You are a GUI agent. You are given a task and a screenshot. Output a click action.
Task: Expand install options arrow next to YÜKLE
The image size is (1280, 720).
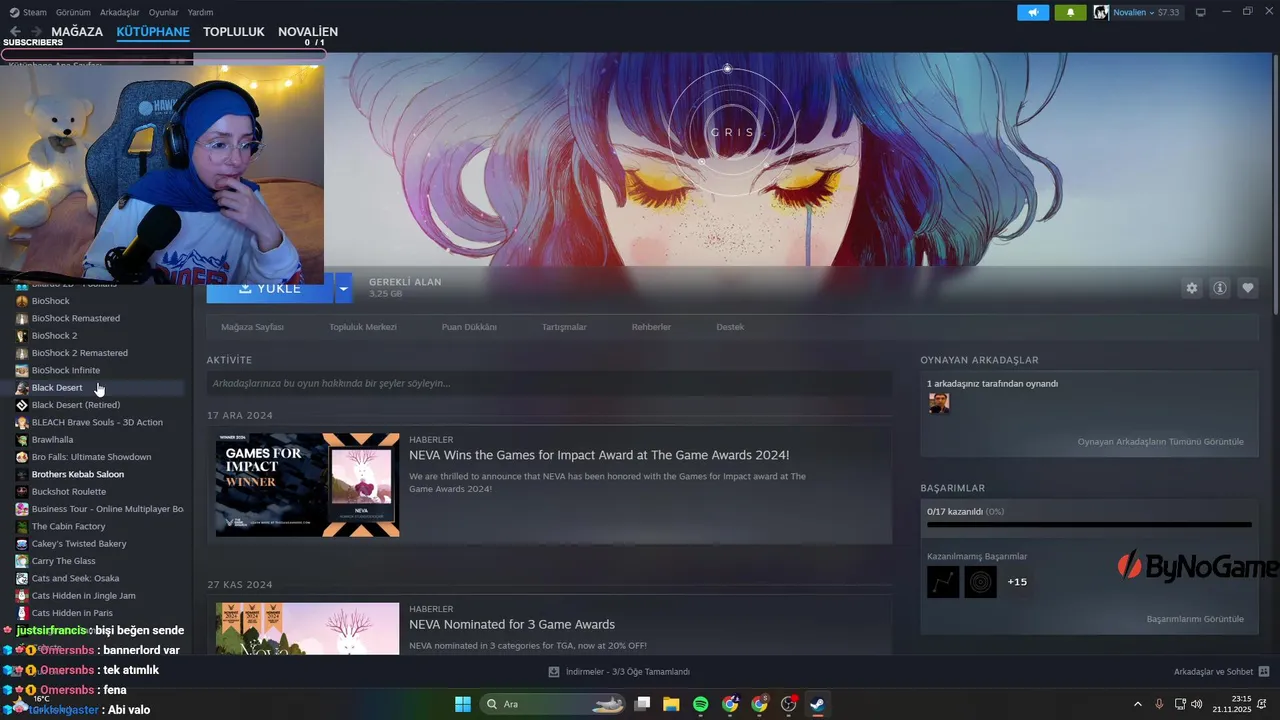(x=343, y=288)
